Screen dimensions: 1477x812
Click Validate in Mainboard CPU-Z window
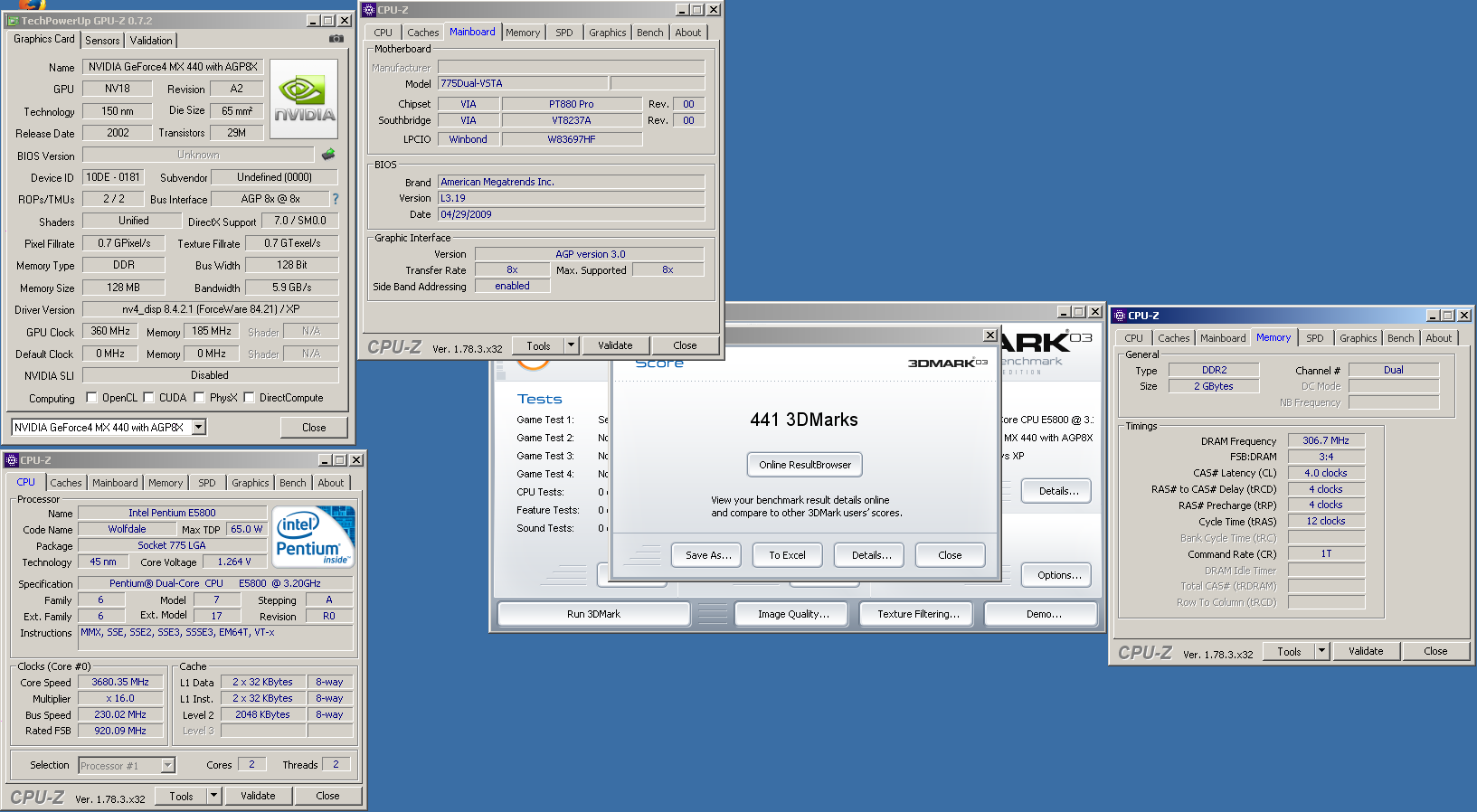point(615,345)
